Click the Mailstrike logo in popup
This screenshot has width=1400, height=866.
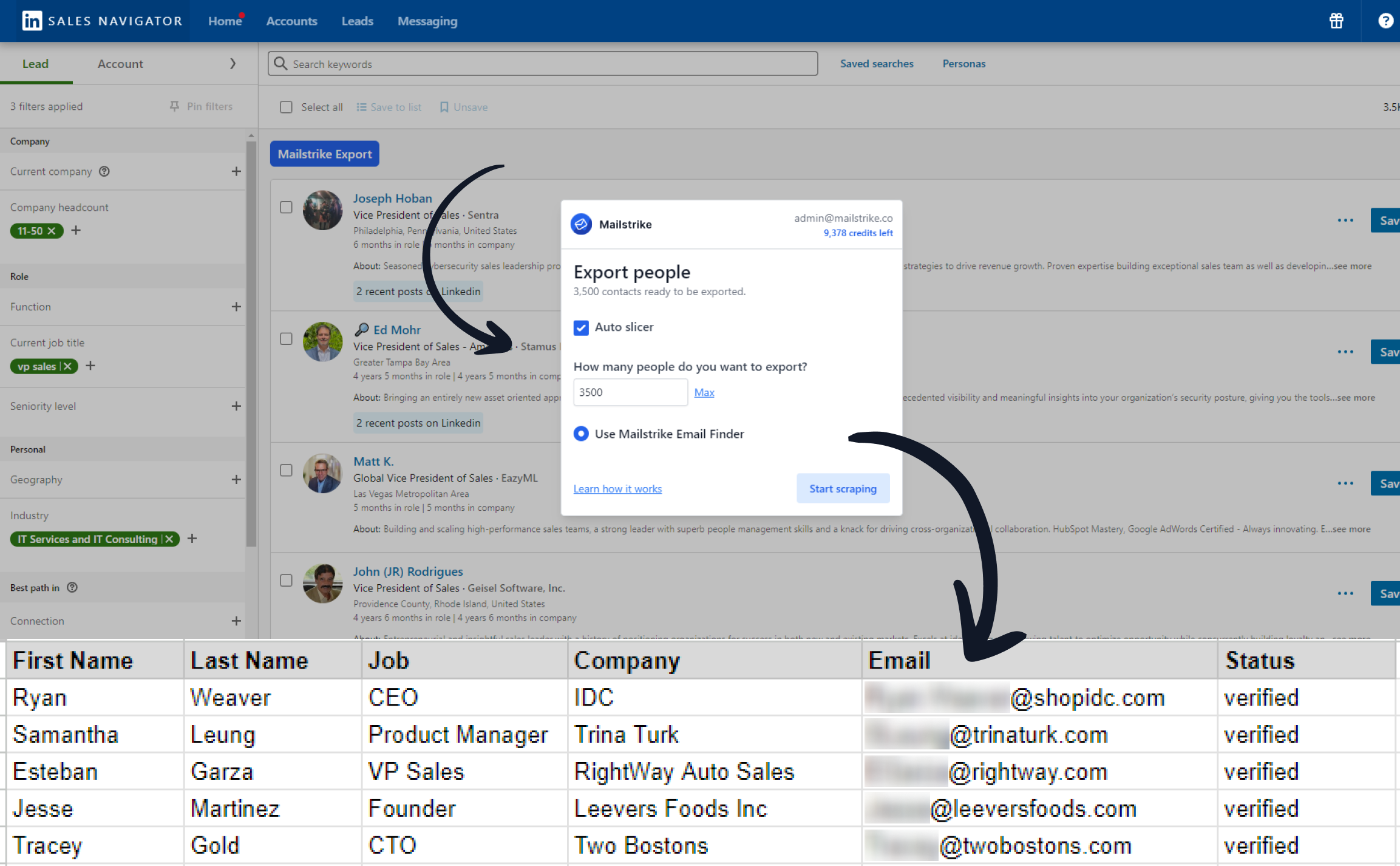tap(581, 224)
